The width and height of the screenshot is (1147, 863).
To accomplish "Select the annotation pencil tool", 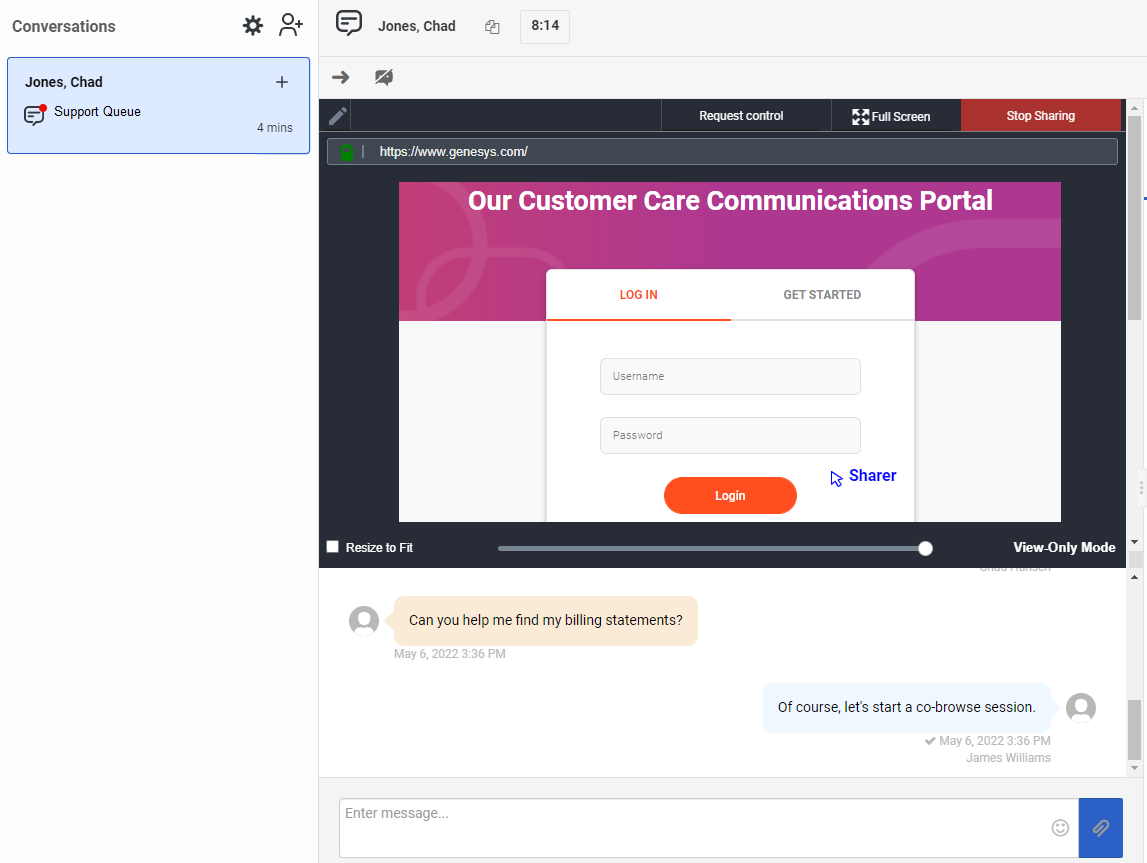I will point(336,115).
